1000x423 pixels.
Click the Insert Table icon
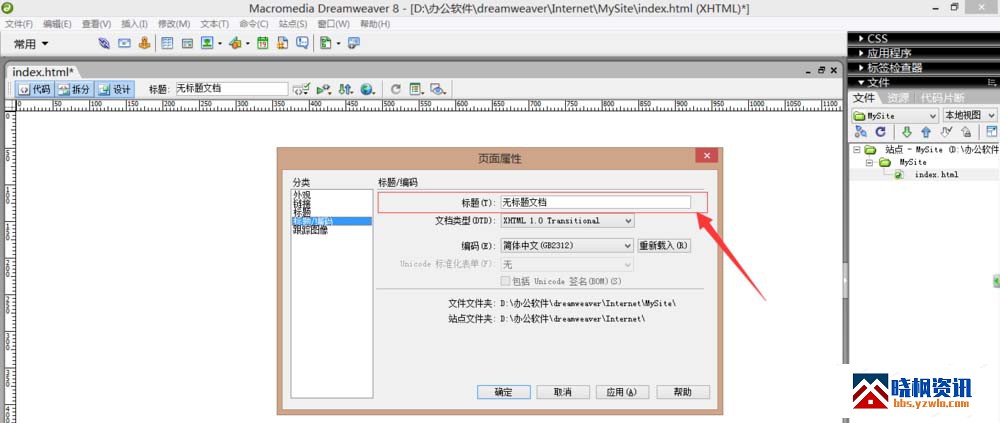click(x=167, y=43)
